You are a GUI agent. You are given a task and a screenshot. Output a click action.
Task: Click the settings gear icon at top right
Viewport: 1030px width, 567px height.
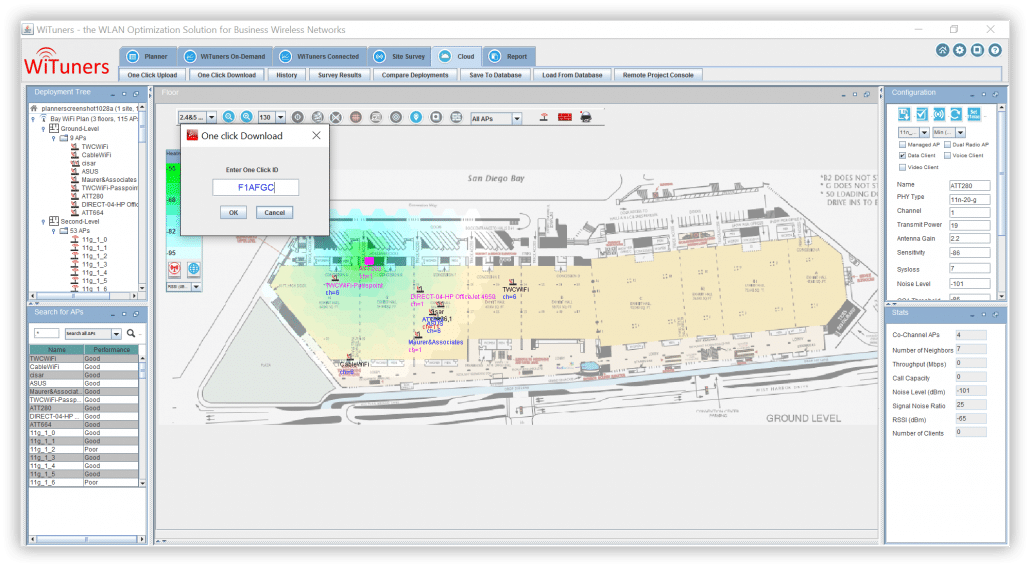tap(960, 50)
